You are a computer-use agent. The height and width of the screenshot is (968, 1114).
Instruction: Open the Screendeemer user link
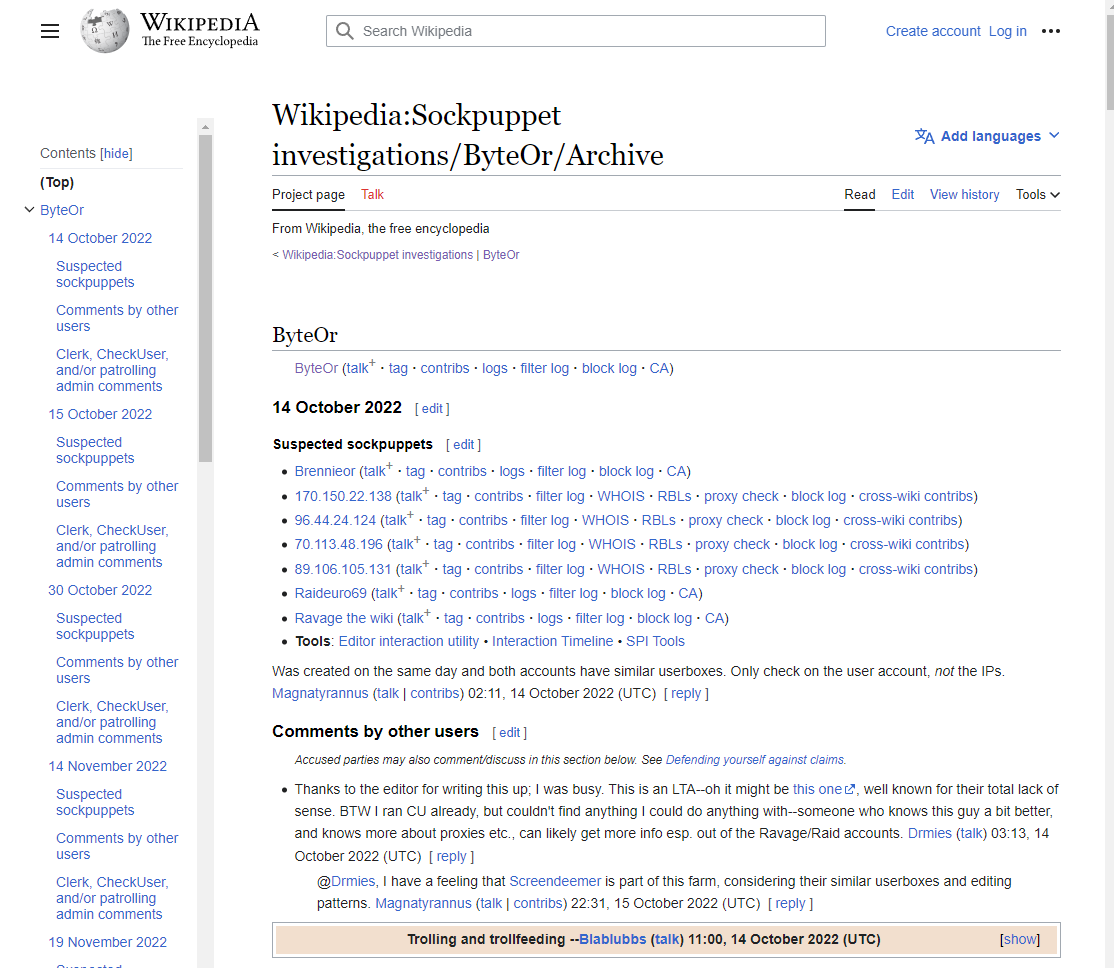[x=555, y=881]
